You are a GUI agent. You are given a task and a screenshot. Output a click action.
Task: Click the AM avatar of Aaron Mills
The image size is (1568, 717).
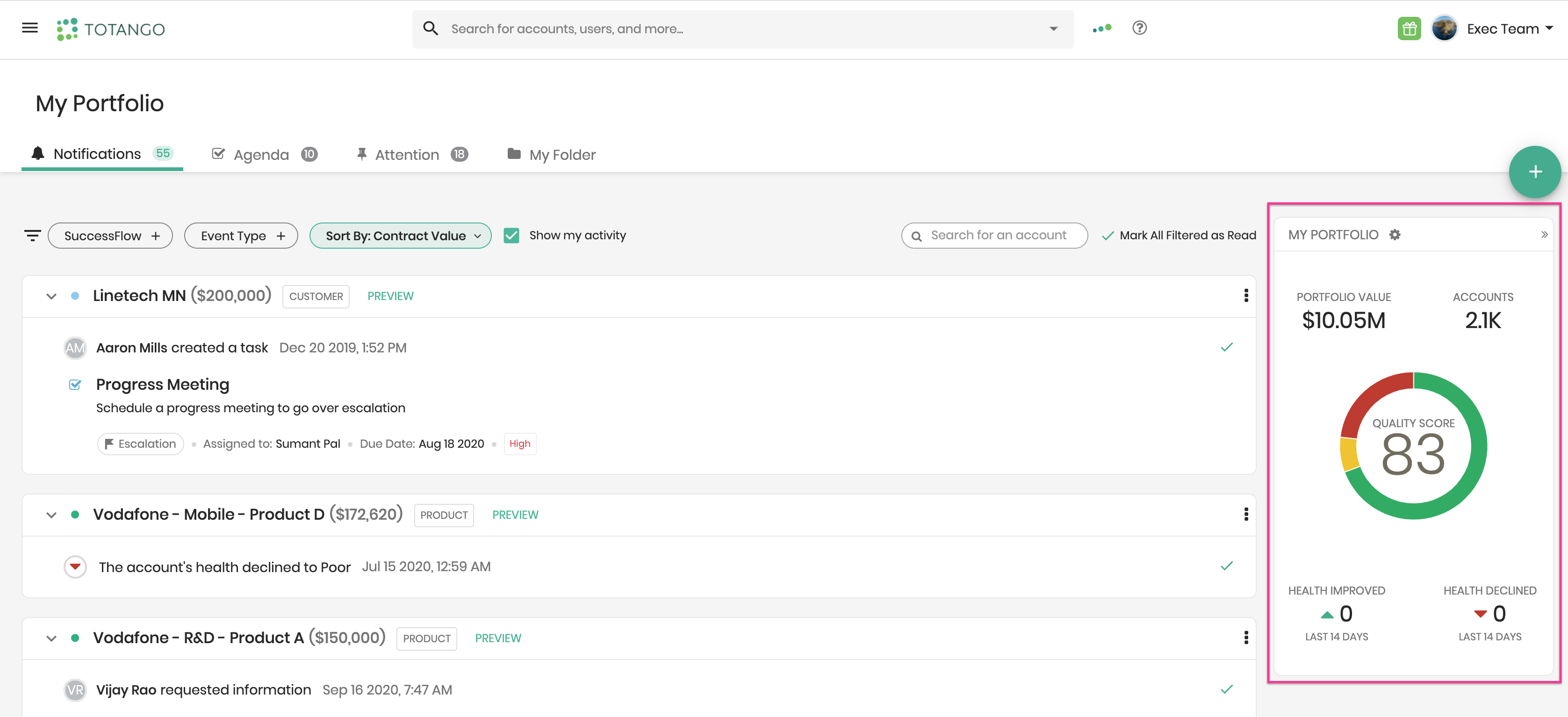coord(75,348)
